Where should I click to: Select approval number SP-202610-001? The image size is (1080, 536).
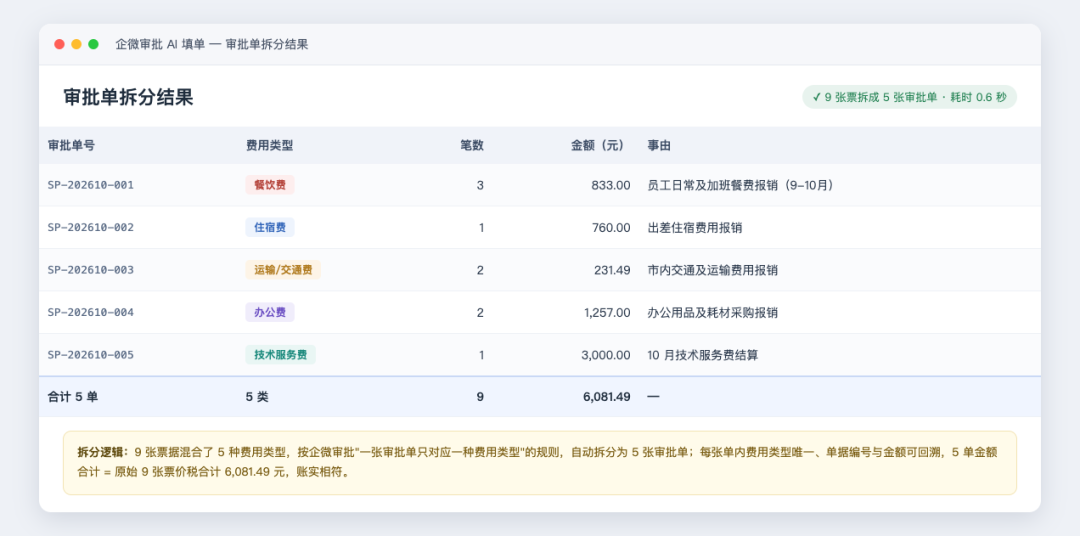tap(91, 185)
